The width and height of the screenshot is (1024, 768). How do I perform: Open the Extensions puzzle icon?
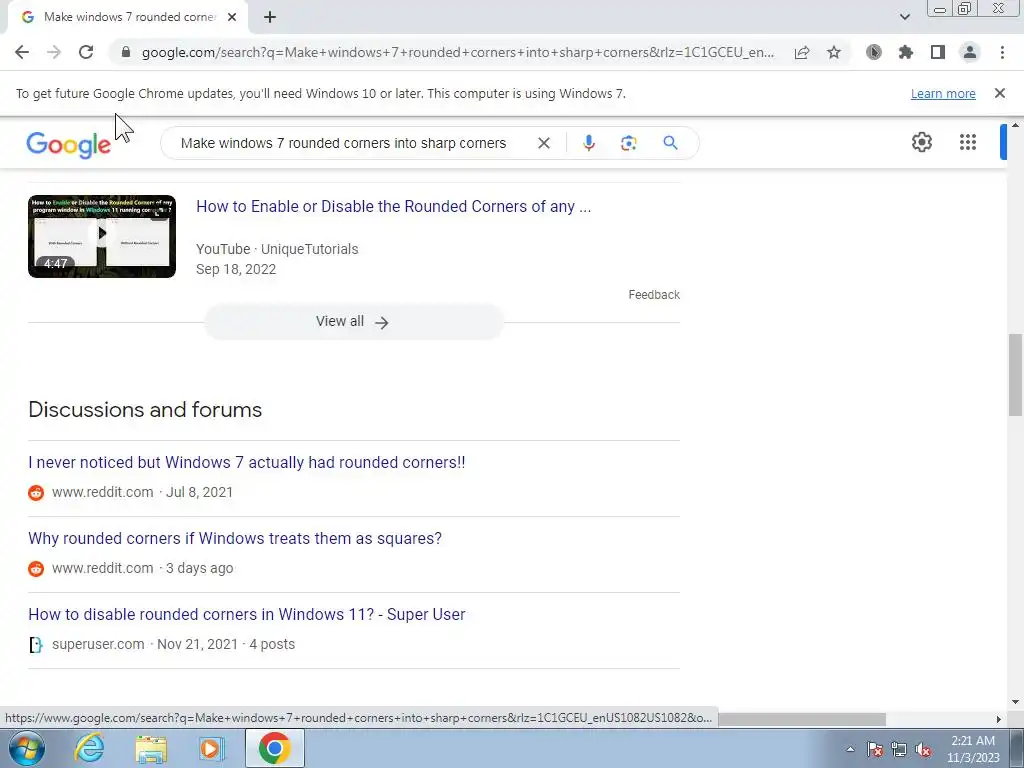coord(906,52)
